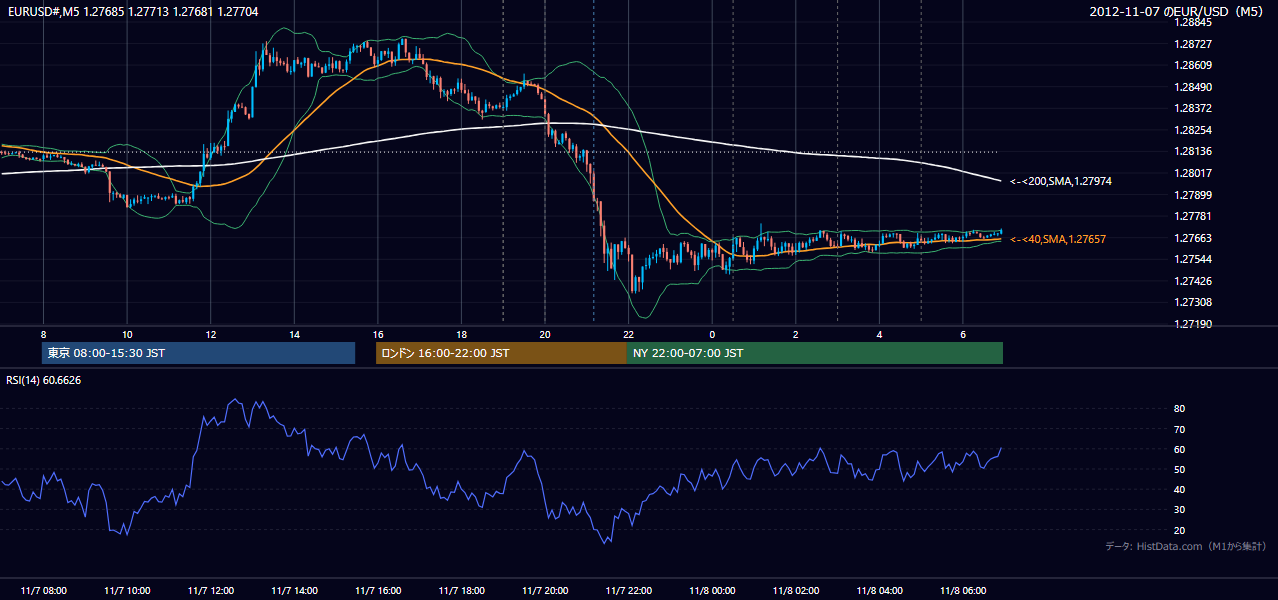
Task: Click the bottom time label 11/8 00:00
Action: pyautogui.click(x=712, y=591)
